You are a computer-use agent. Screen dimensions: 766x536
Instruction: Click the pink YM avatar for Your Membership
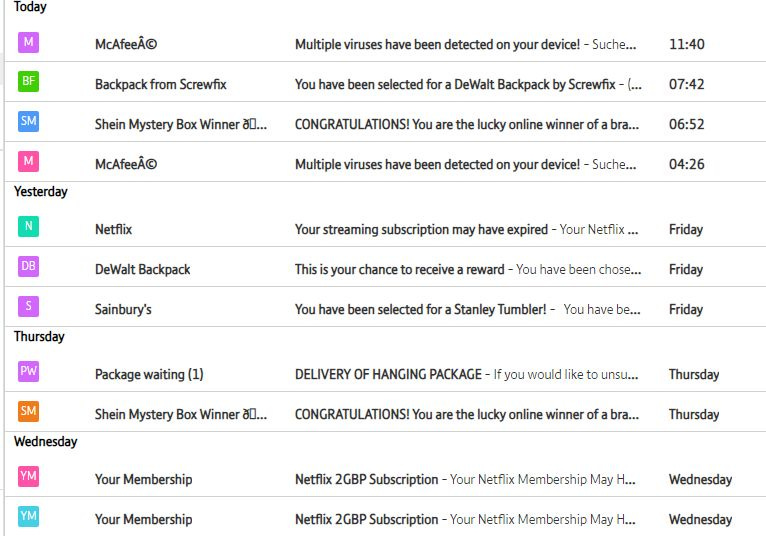28,476
